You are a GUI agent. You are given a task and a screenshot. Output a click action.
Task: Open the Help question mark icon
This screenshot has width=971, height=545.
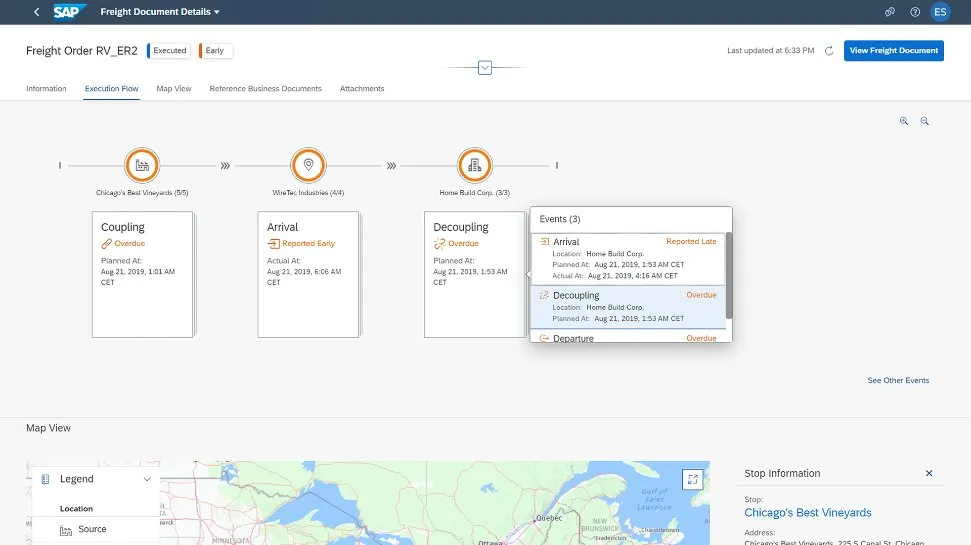pyautogui.click(x=915, y=12)
